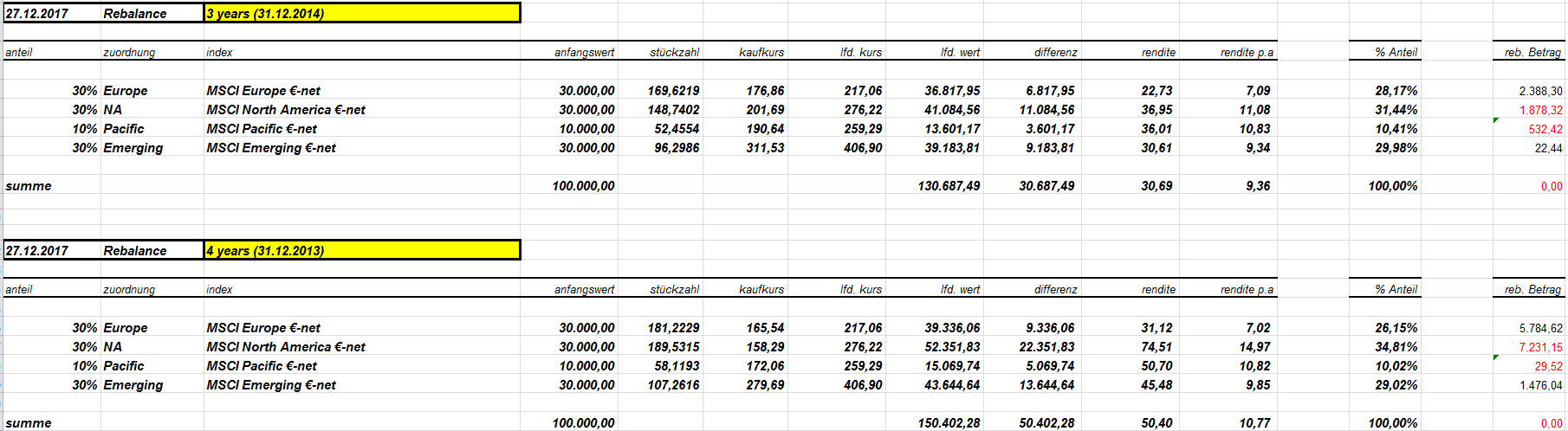Select rendite cell 22,73
The width and height of the screenshot is (1568, 431).
coord(1157,91)
